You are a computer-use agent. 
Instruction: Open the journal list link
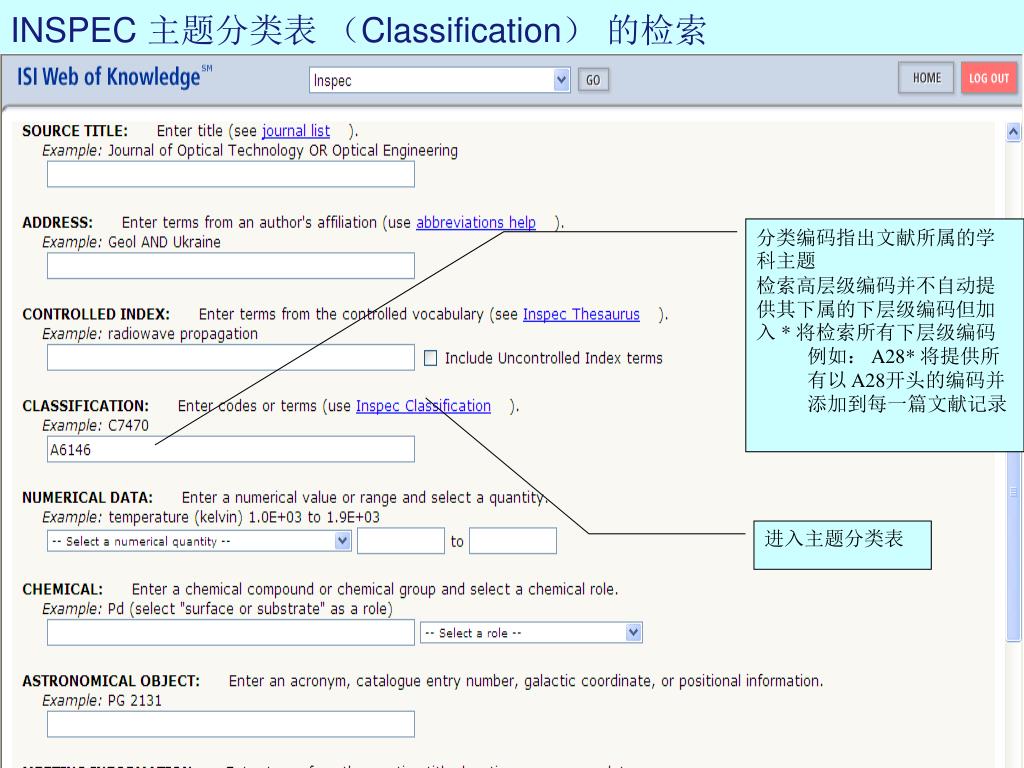(x=296, y=131)
